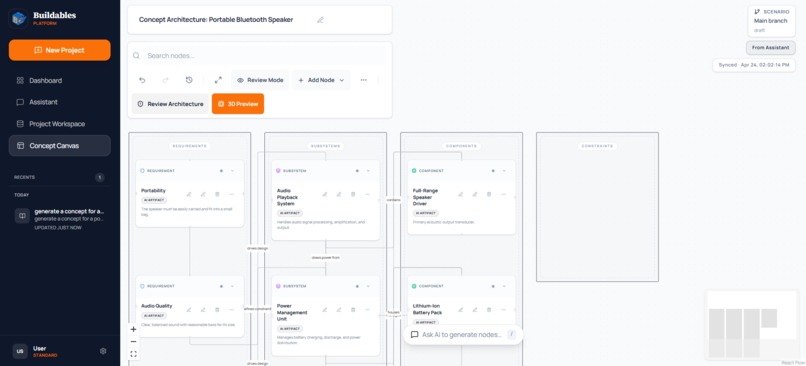Delete the Audio Playback System node
Screen dimensions: 806x366
[x=353, y=194]
